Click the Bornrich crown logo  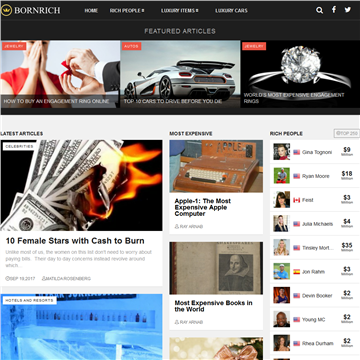[x=6, y=10]
